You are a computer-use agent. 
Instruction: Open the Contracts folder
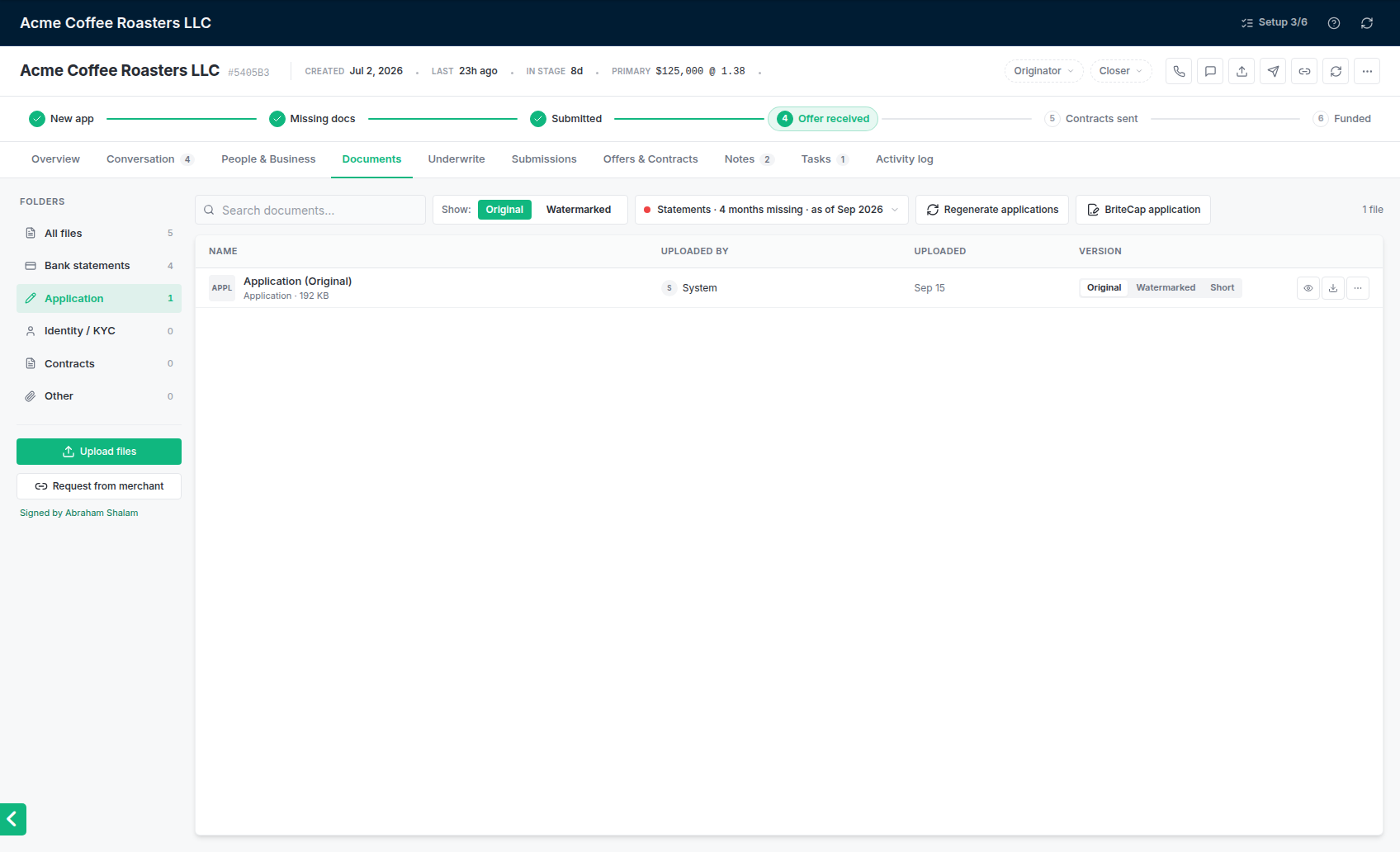(x=99, y=364)
